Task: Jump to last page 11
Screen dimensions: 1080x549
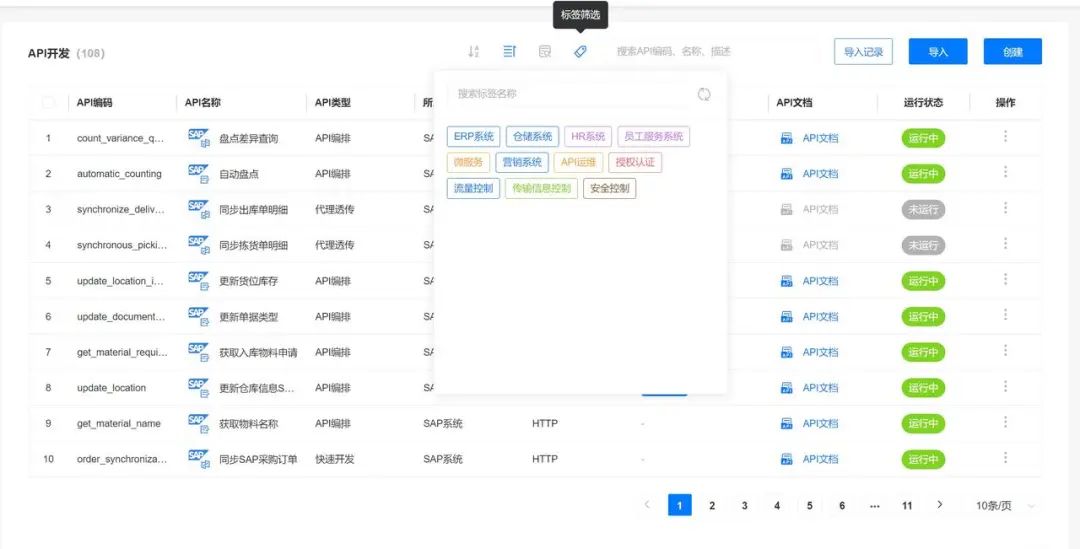Action: coord(907,506)
